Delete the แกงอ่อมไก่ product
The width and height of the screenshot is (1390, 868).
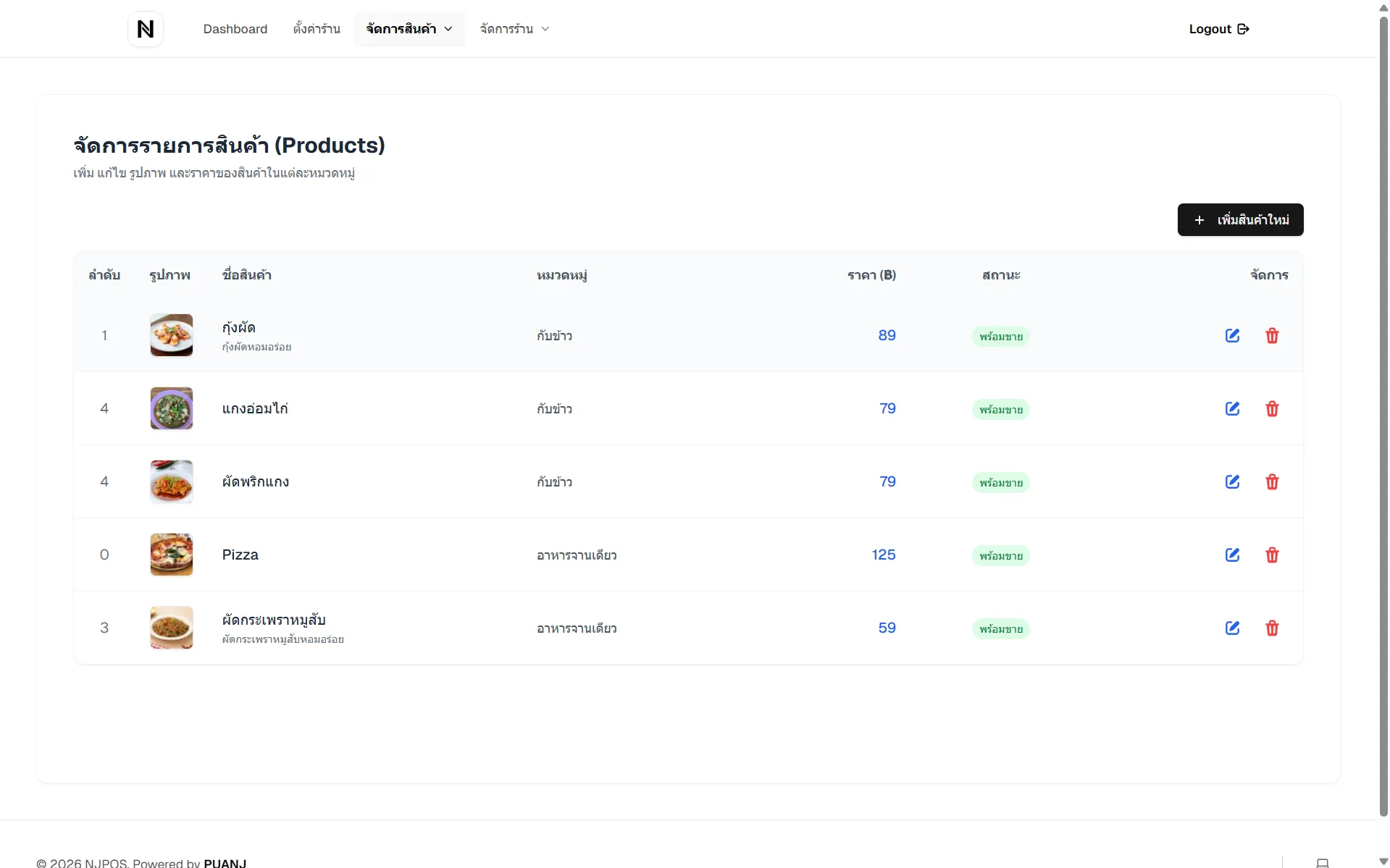coord(1272,409)
